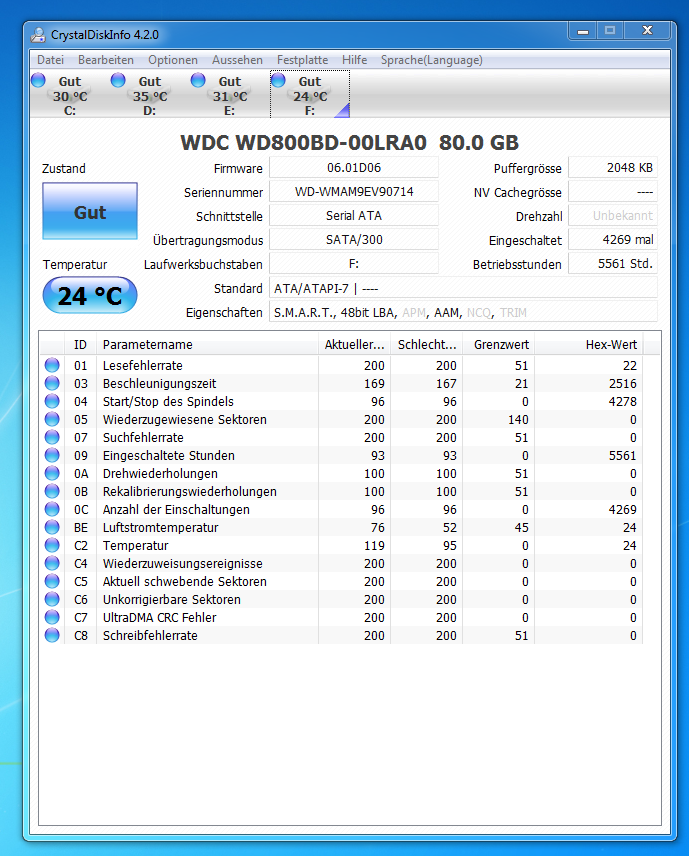The width and height of the screenshot is (689, 856).
Task: Open the Sprache(Language) menu
Action: coord(432,60)
